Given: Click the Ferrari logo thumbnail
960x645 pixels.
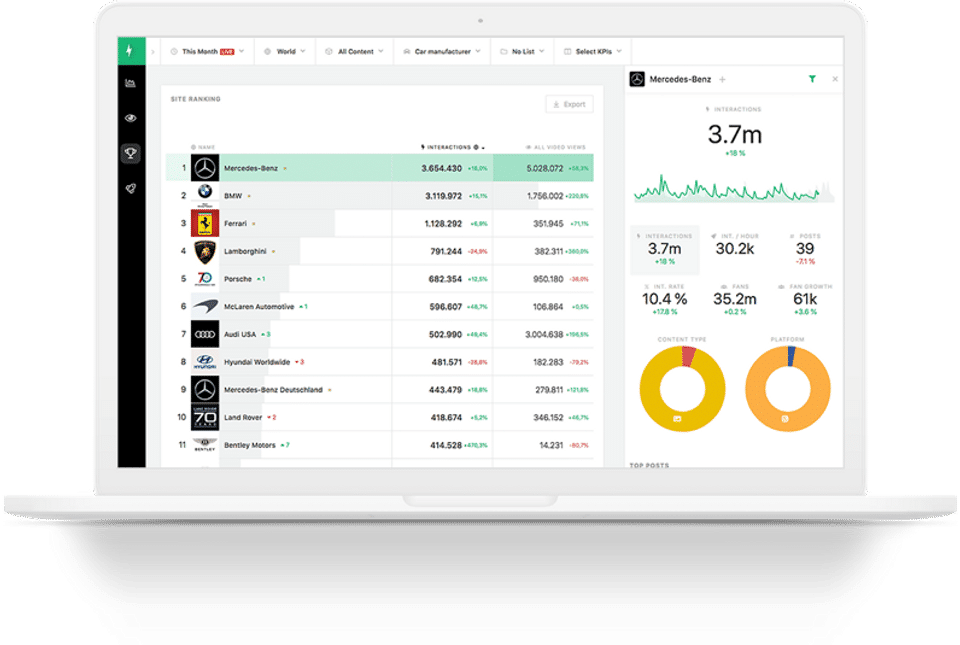Looking at the screenshot, I should point(204,223).
